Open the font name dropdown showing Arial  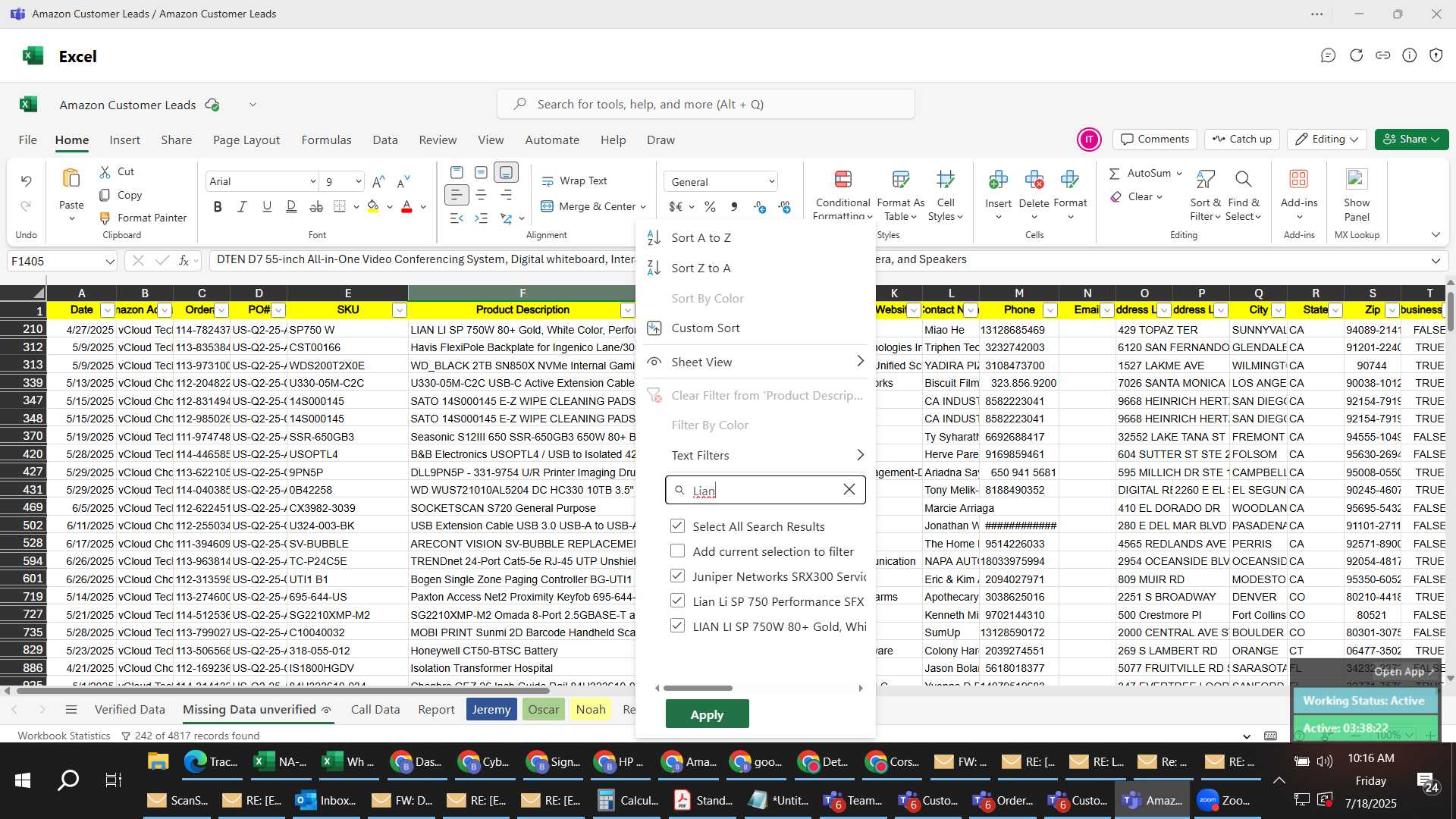[312, 181]
